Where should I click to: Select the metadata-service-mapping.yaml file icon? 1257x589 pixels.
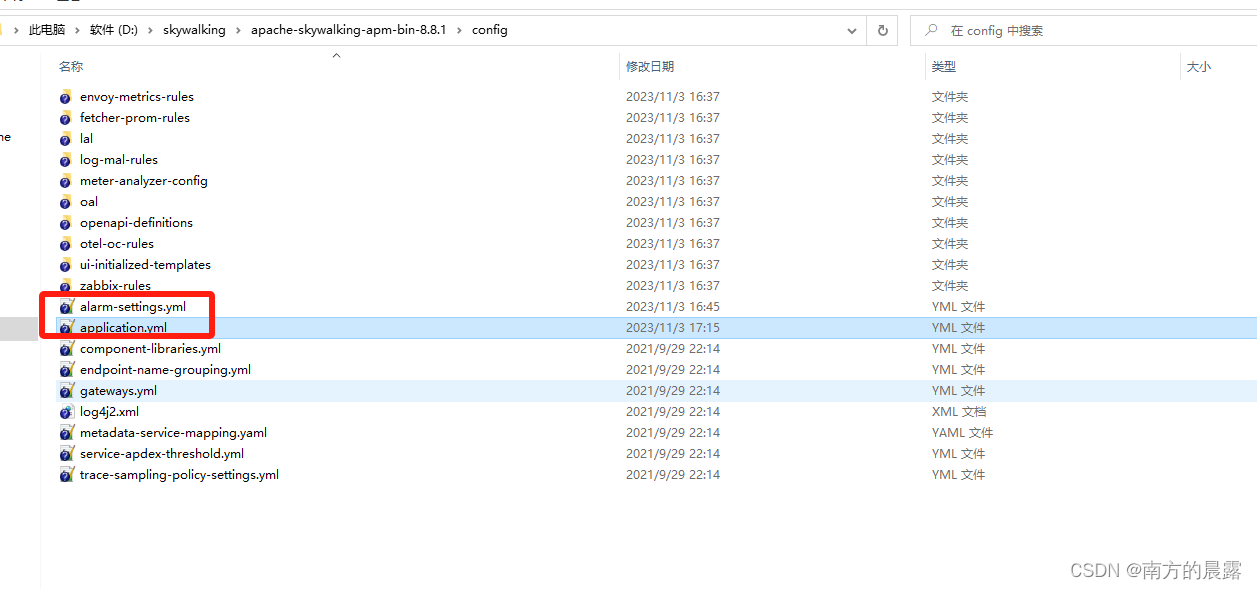pos(66,432)
